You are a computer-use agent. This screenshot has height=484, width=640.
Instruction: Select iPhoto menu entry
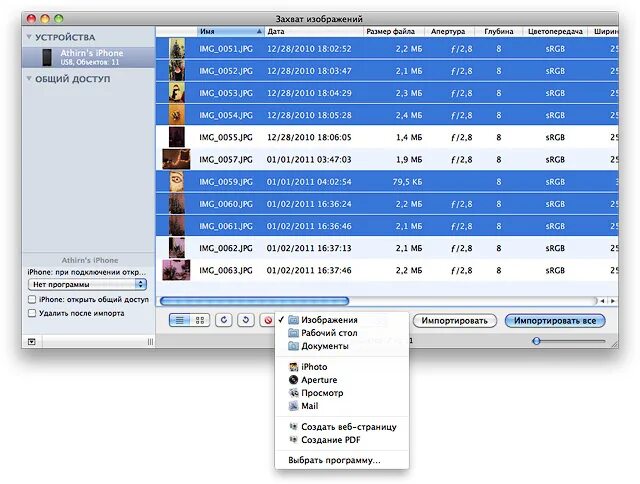[x=342, y=367]
